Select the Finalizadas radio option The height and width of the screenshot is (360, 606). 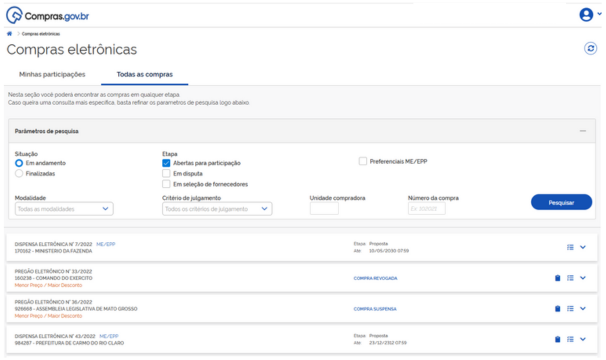[x=19, y=174]
